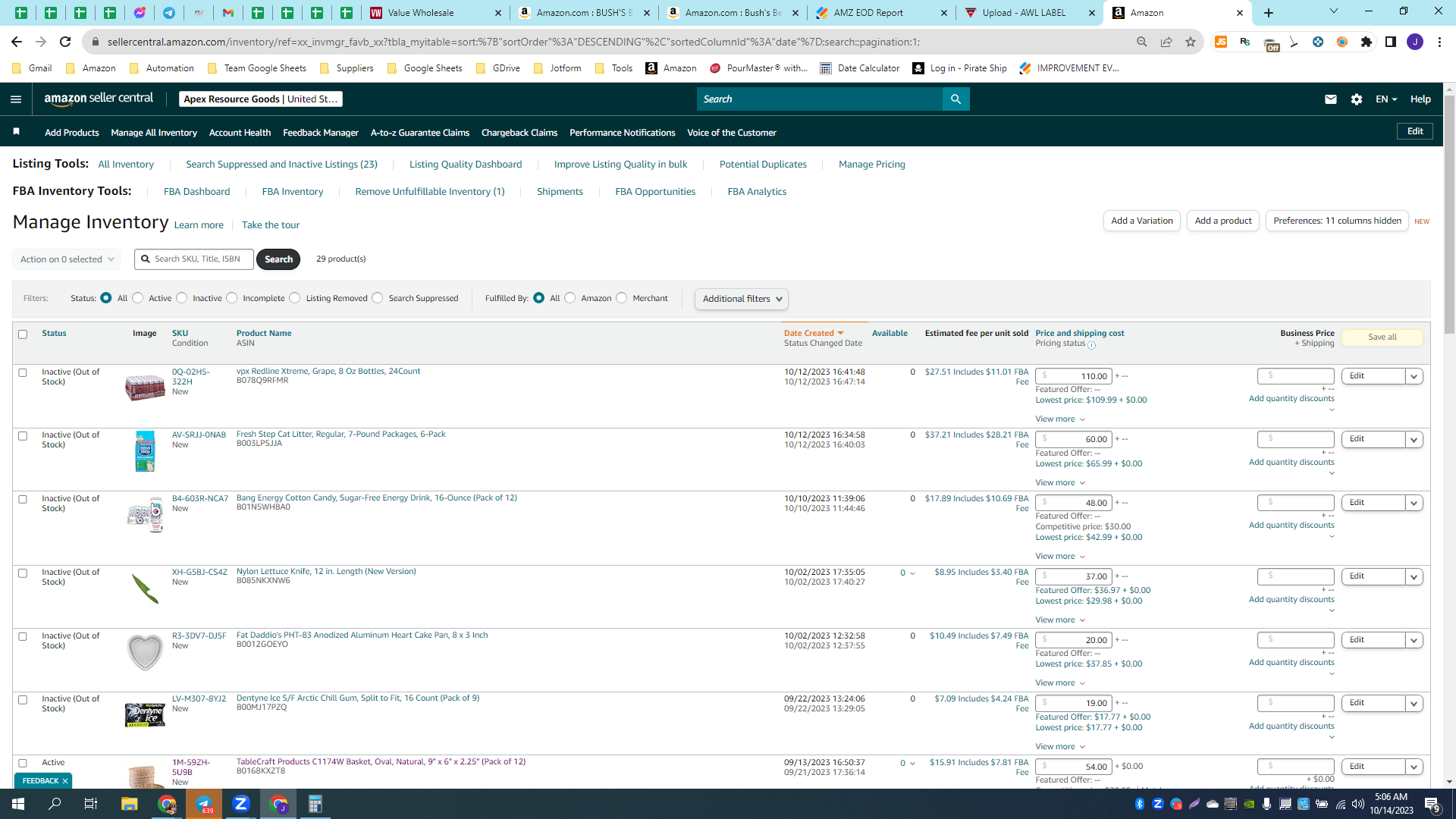This screenshot has height=819, width=1456.
Task: Select the Active status radio button
Action: (138, 298)
